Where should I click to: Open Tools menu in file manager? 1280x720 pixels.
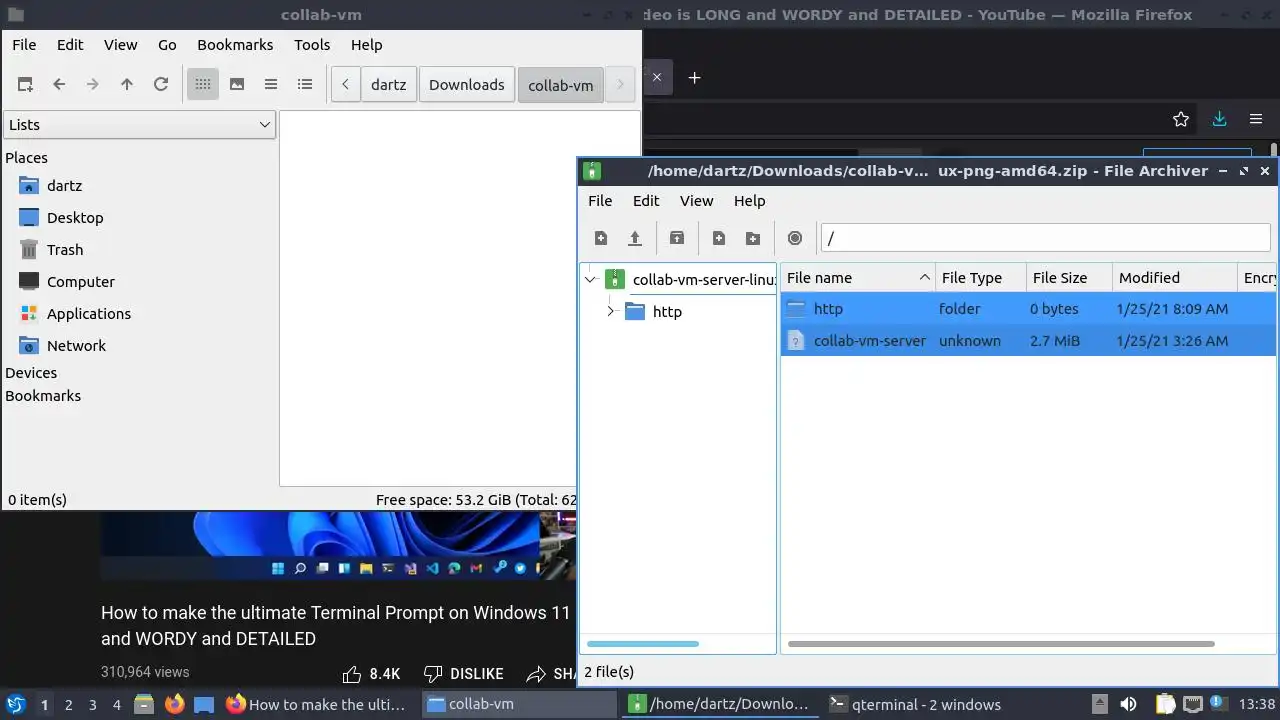[312, 44]
